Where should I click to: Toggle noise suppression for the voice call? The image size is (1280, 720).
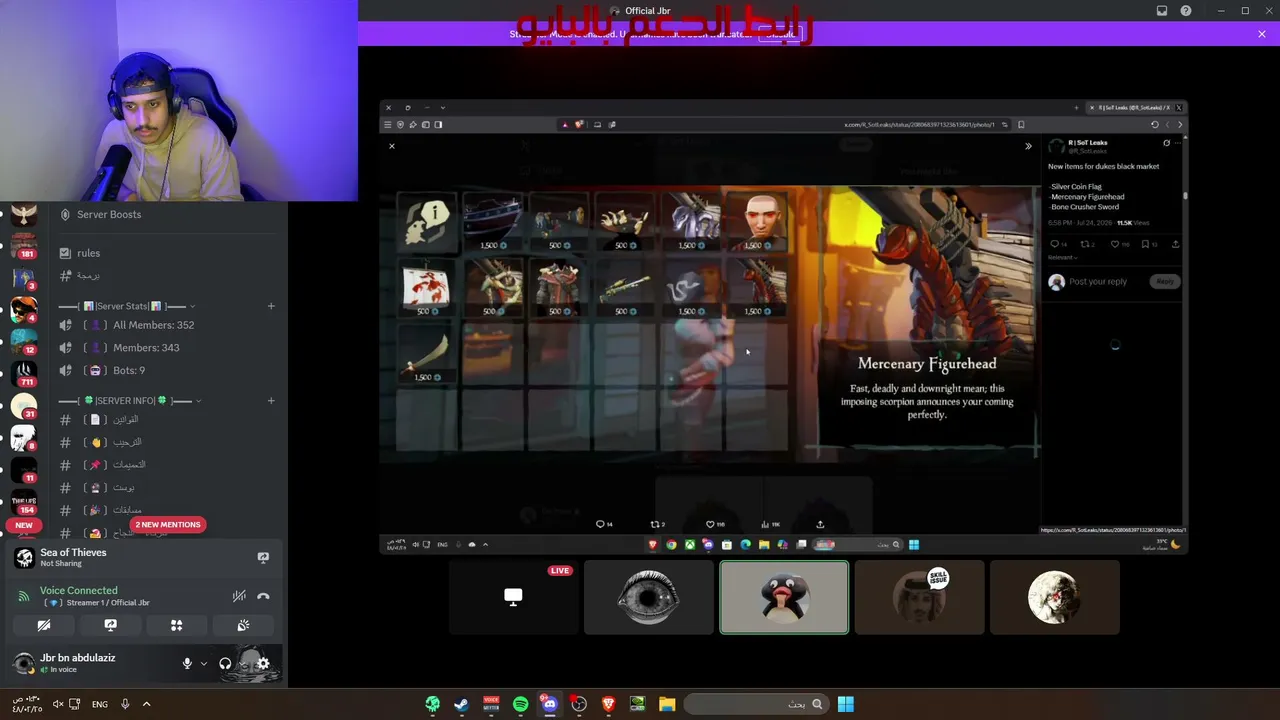[x=239, y=596]
